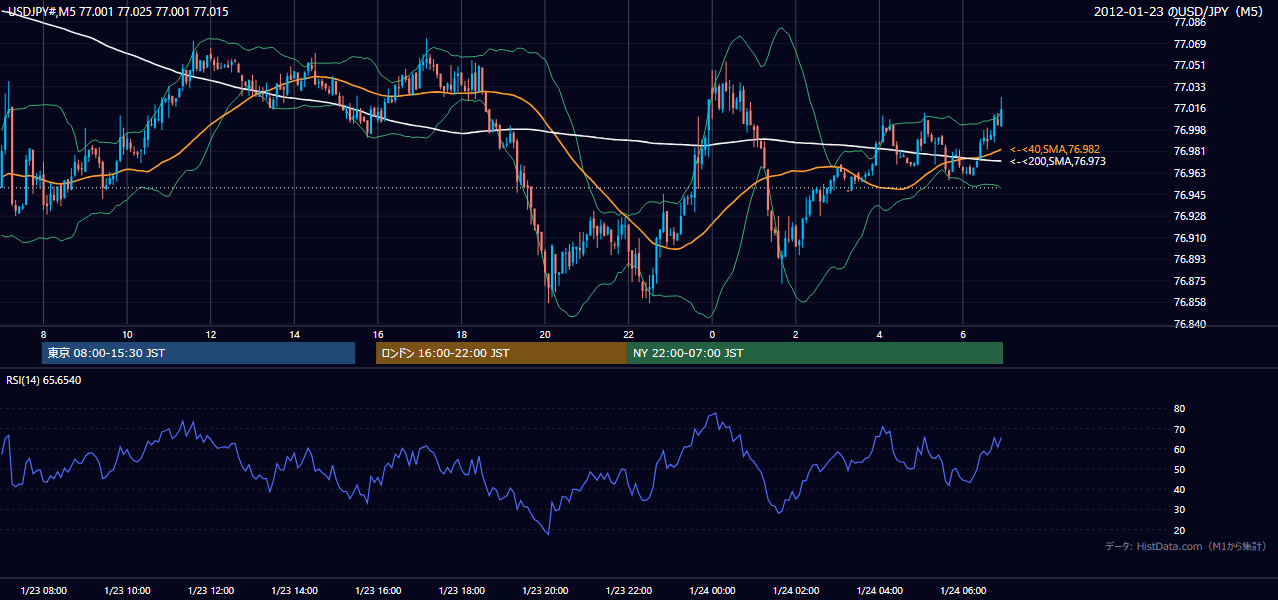Click the 60 level on the RSI scale
Viewport: 1278px width, 600px height.
(x=1179, y=449)
